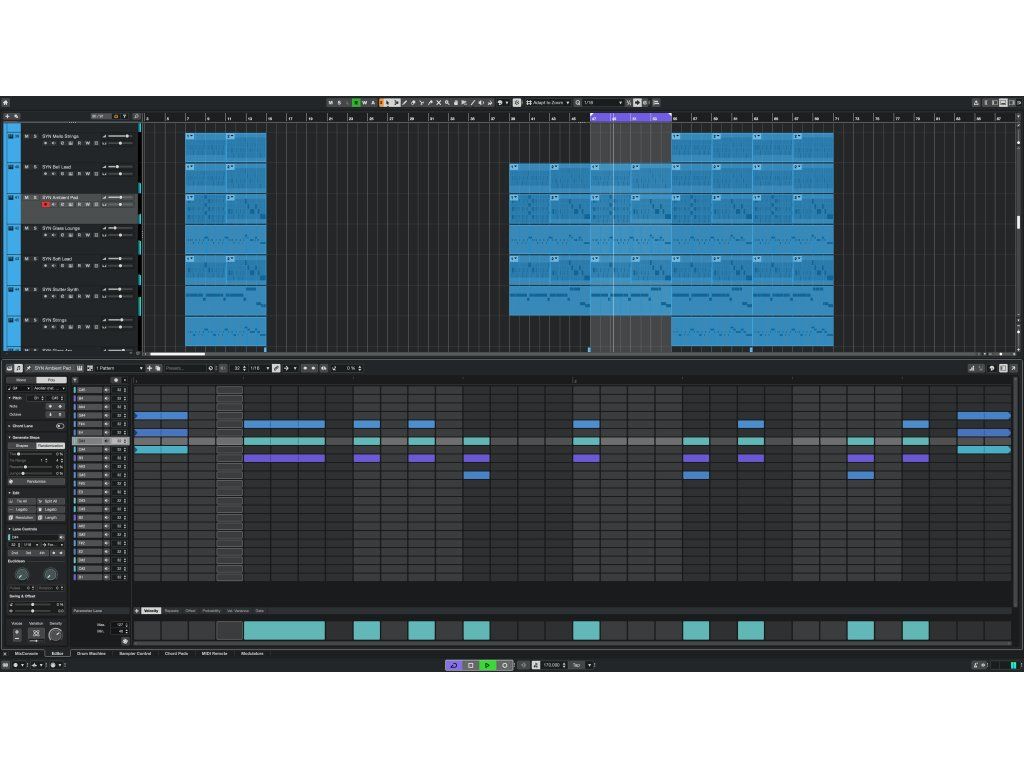Solo the SYN Glass Lounge track

pos(35,228)
